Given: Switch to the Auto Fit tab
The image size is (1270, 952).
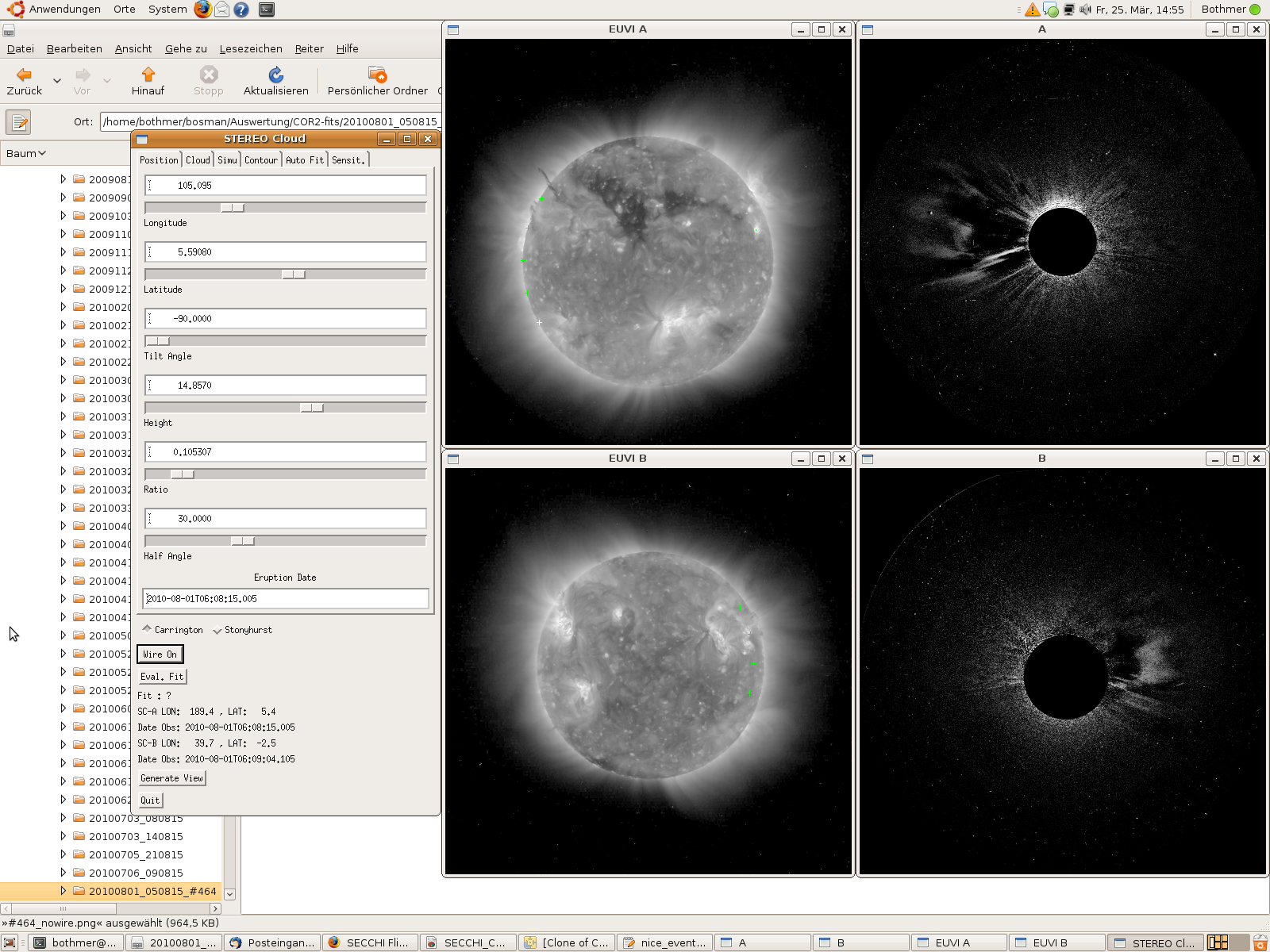Looking at the screenshot, I should 305,160.
